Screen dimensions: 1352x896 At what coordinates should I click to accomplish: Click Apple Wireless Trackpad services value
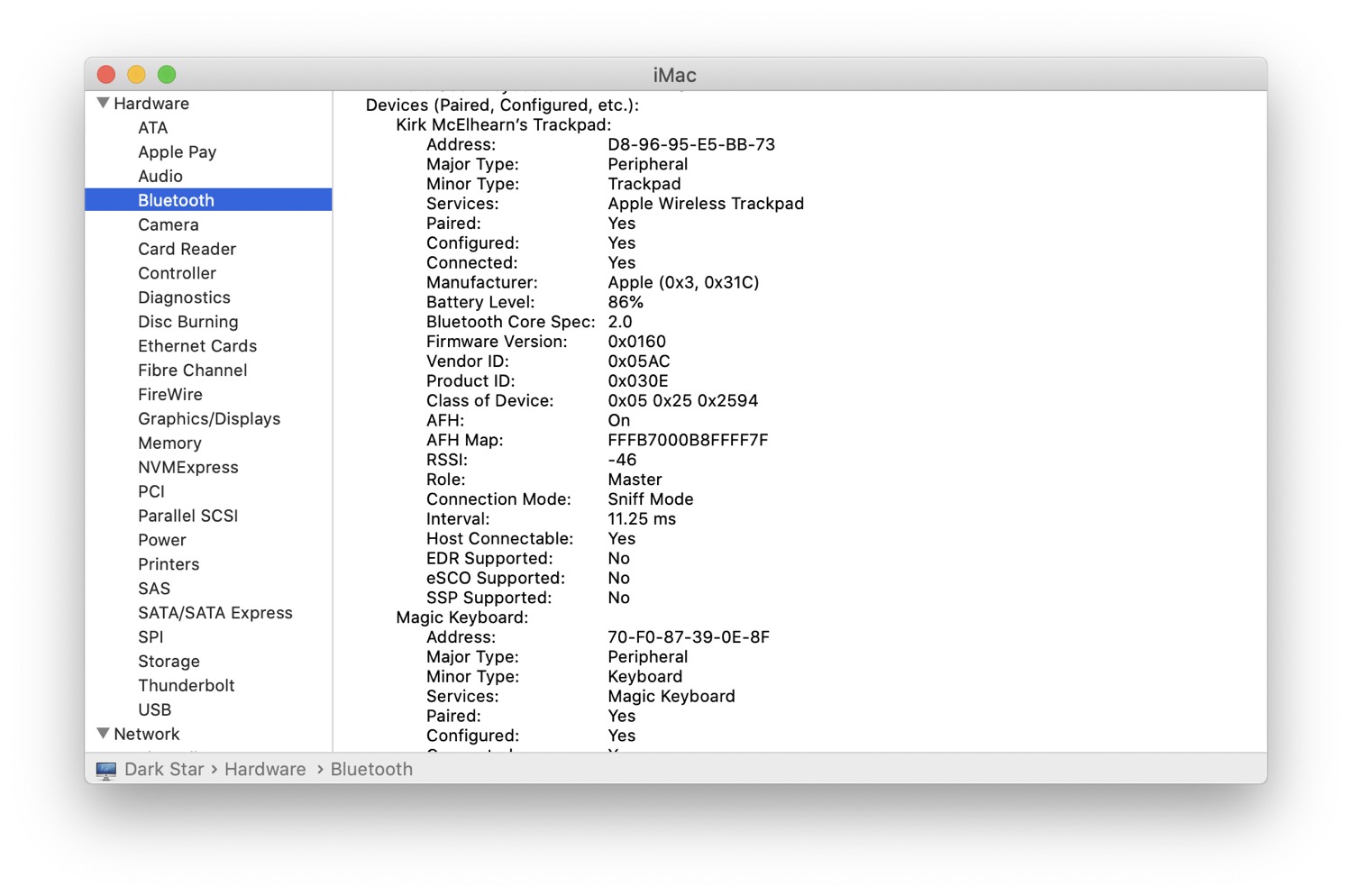pos(706,205)
